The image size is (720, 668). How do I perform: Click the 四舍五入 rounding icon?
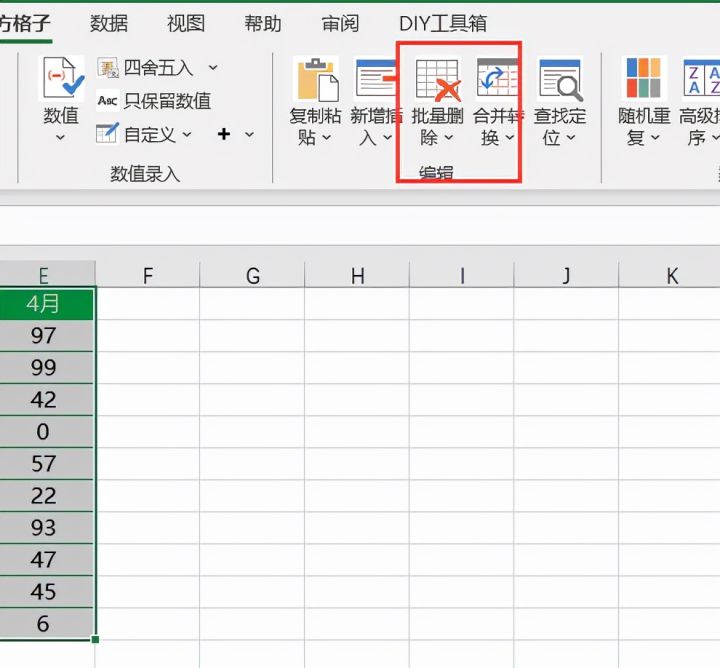[x=108, y=68]
